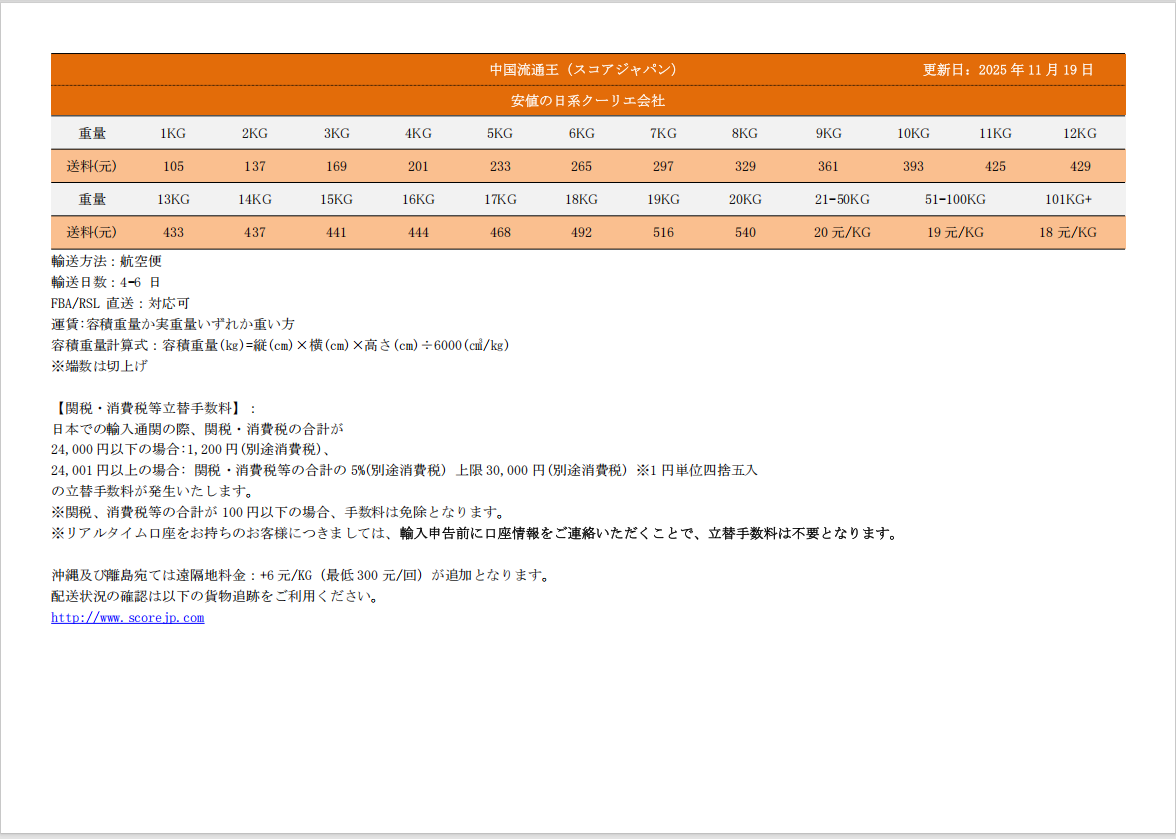Select the FBA/RSL 直送 対応可 line
This screenshot has width=1176, height=839.
(120, 303)
